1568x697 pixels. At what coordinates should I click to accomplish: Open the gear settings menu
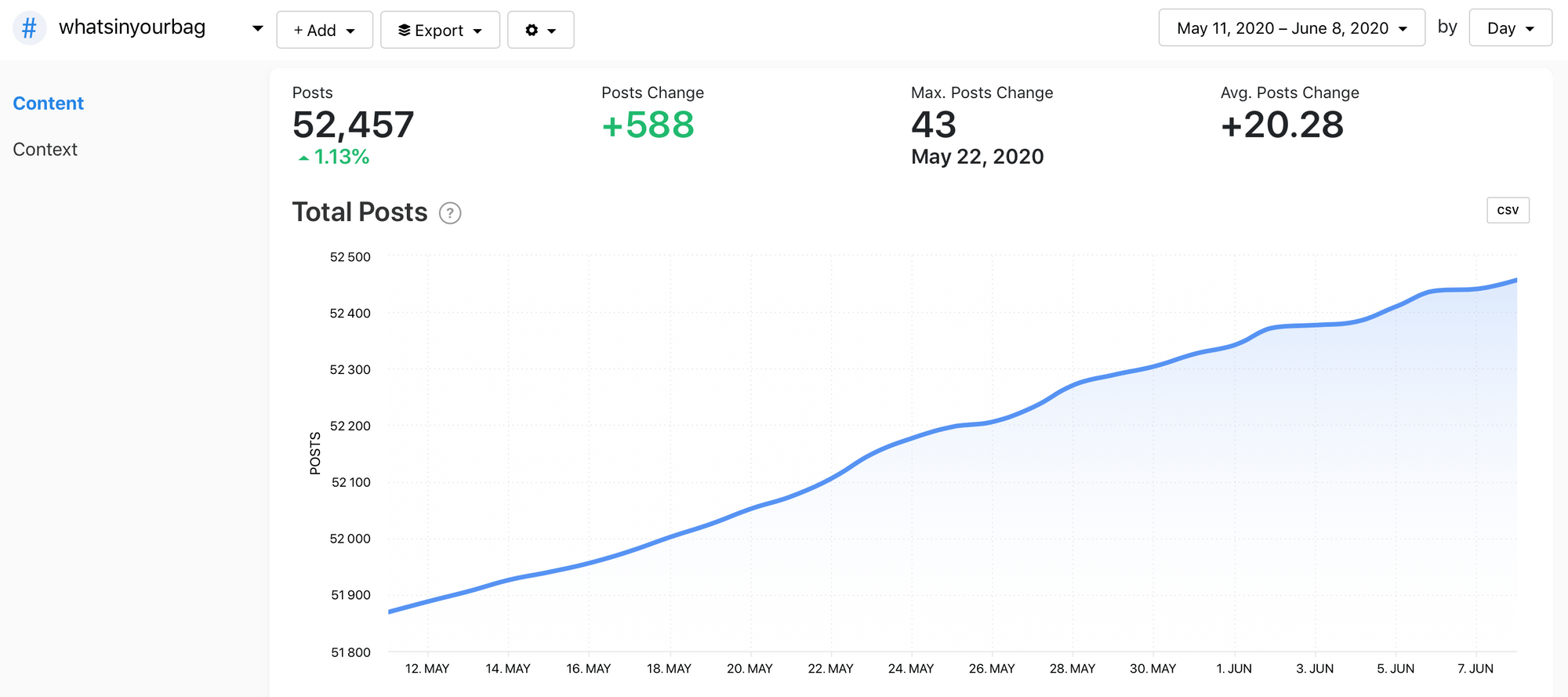(540, 30)
